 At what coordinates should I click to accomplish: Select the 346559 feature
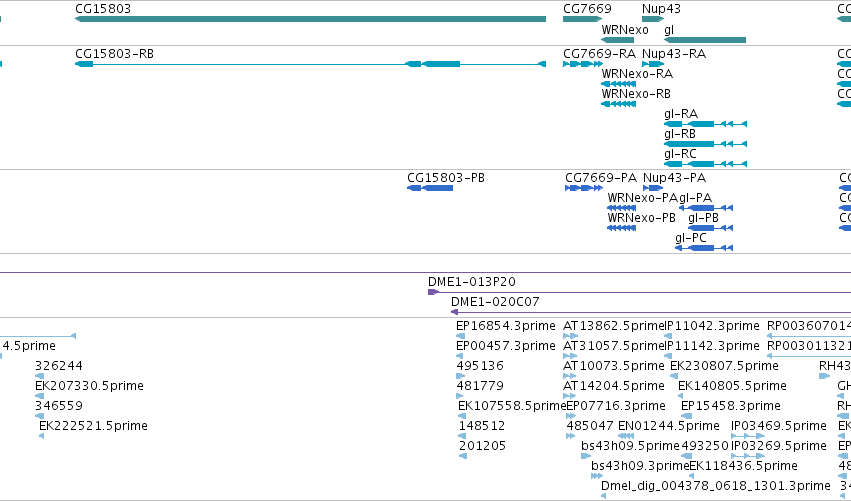click(39, 416)
